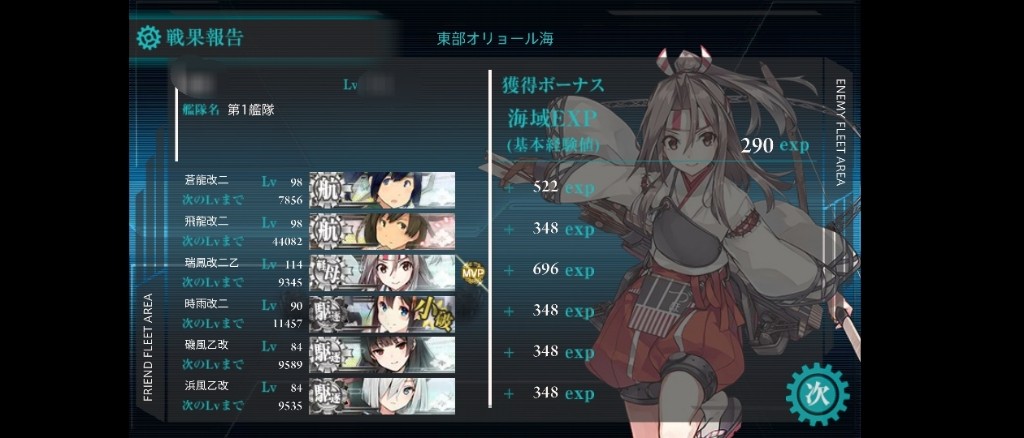Image resolution: width=1024 pixels, height=438 pixels.
Task: Click the 696 exp MVP bonus line
Action: [562, 269]
